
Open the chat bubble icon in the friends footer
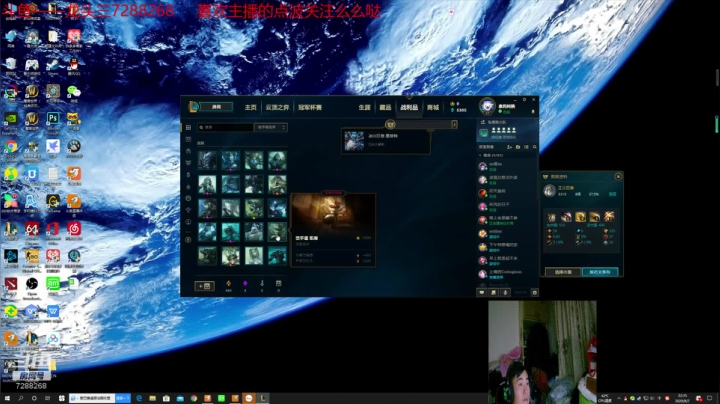482,292
